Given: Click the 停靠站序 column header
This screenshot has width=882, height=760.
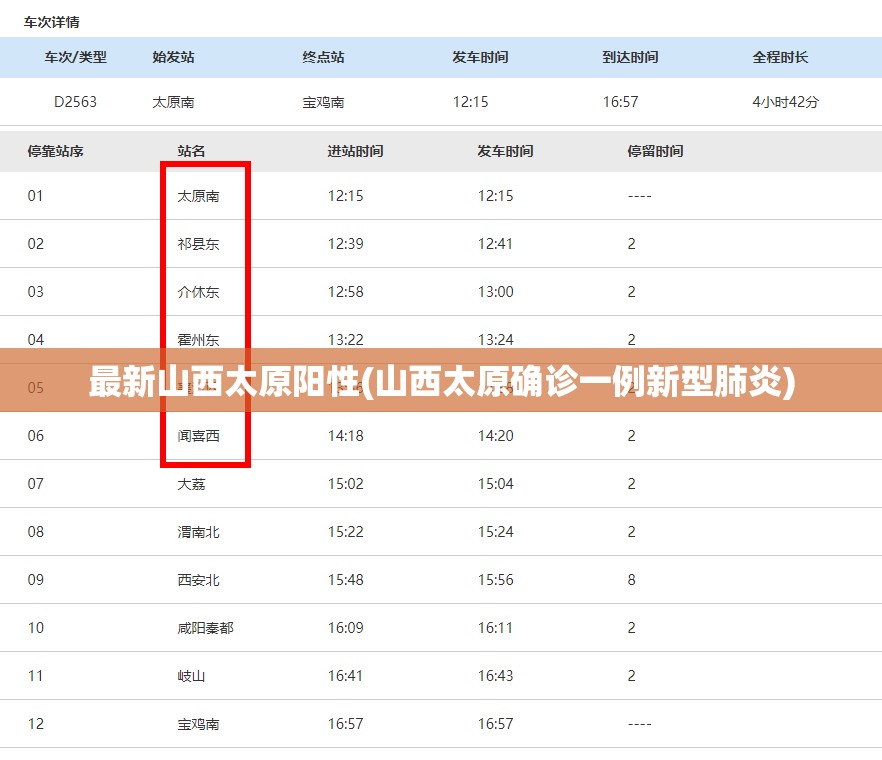Looking at the screenshot, I should click(55, 151).
